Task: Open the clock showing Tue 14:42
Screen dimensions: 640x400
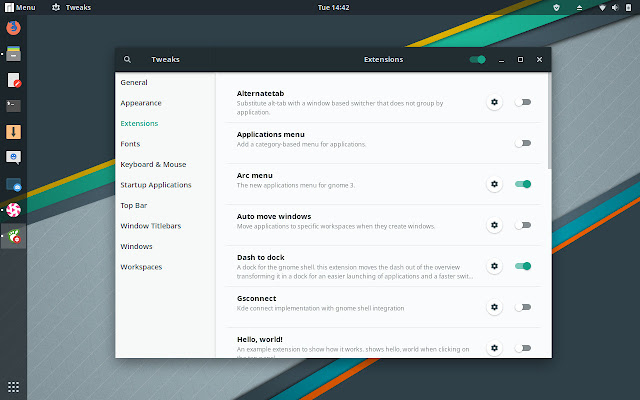Action: 333,7
